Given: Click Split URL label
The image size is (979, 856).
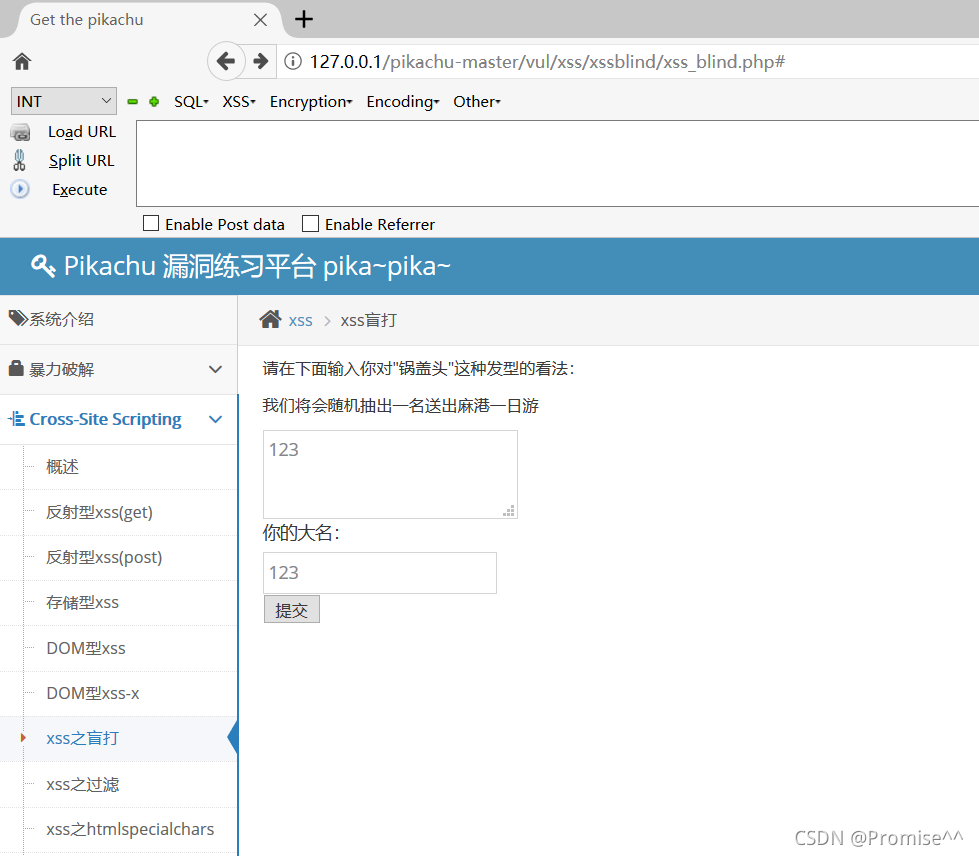Looking at the screenshot, I should tap(82, 160).
